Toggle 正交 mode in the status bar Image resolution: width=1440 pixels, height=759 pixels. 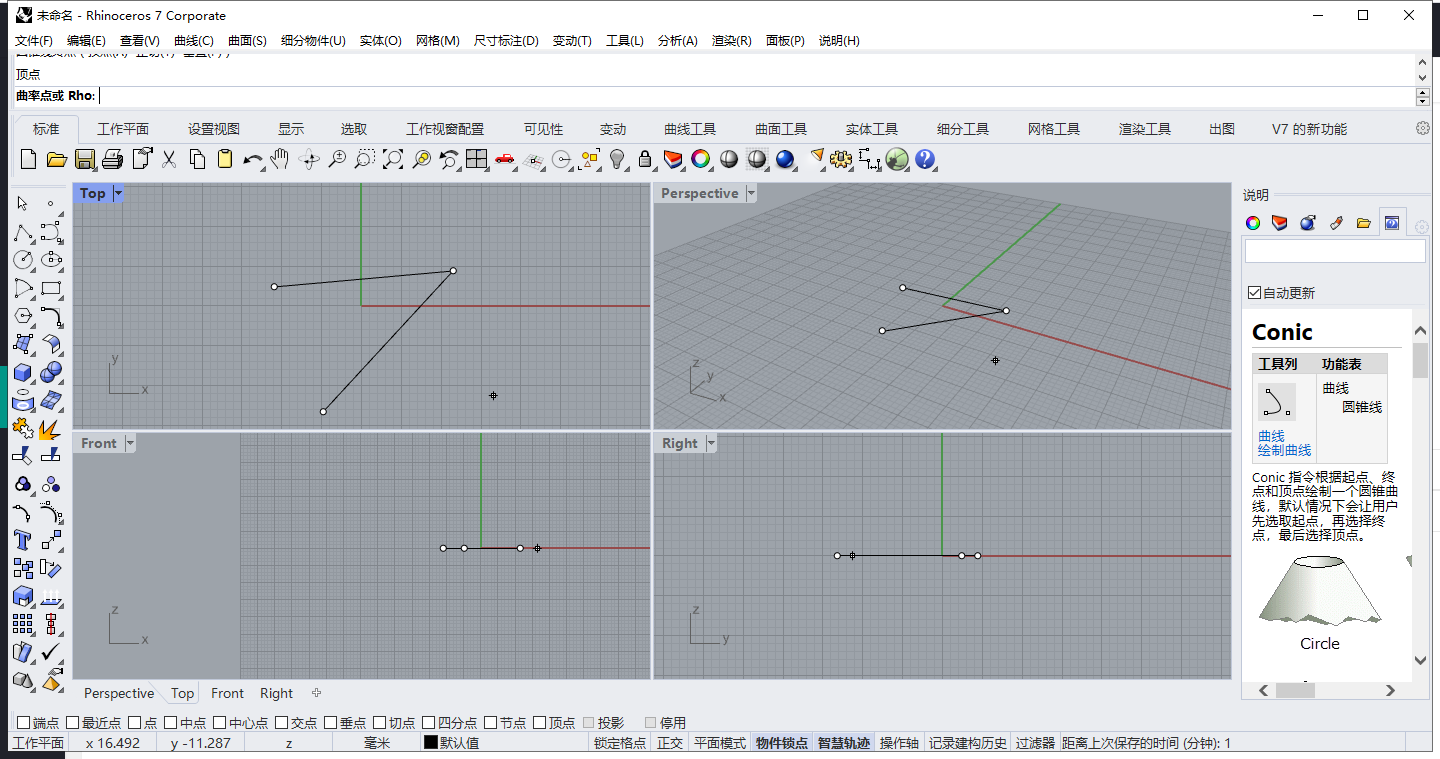coord(670,743)
